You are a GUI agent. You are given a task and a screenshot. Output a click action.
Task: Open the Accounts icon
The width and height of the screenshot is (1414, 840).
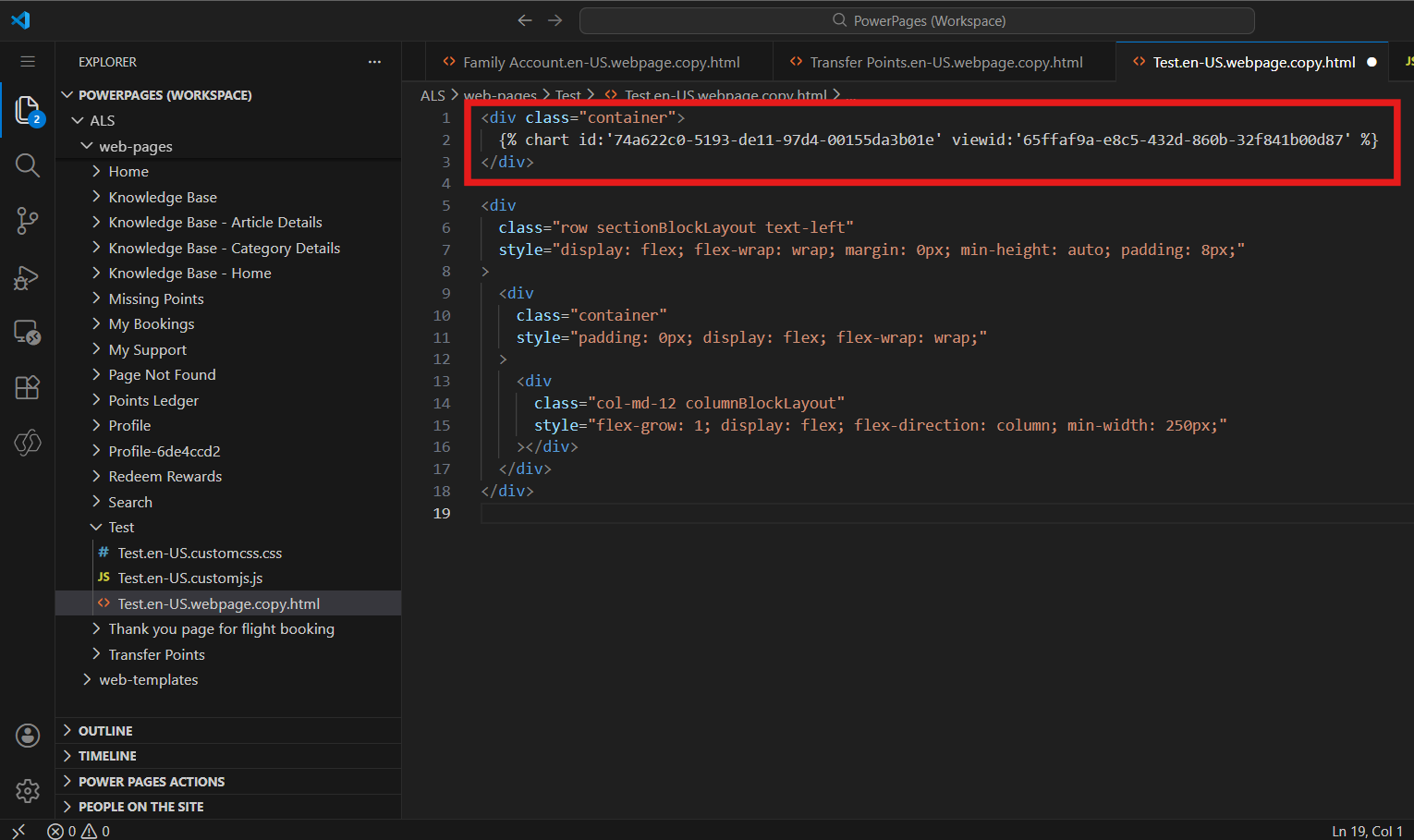(x=28, y=736)
